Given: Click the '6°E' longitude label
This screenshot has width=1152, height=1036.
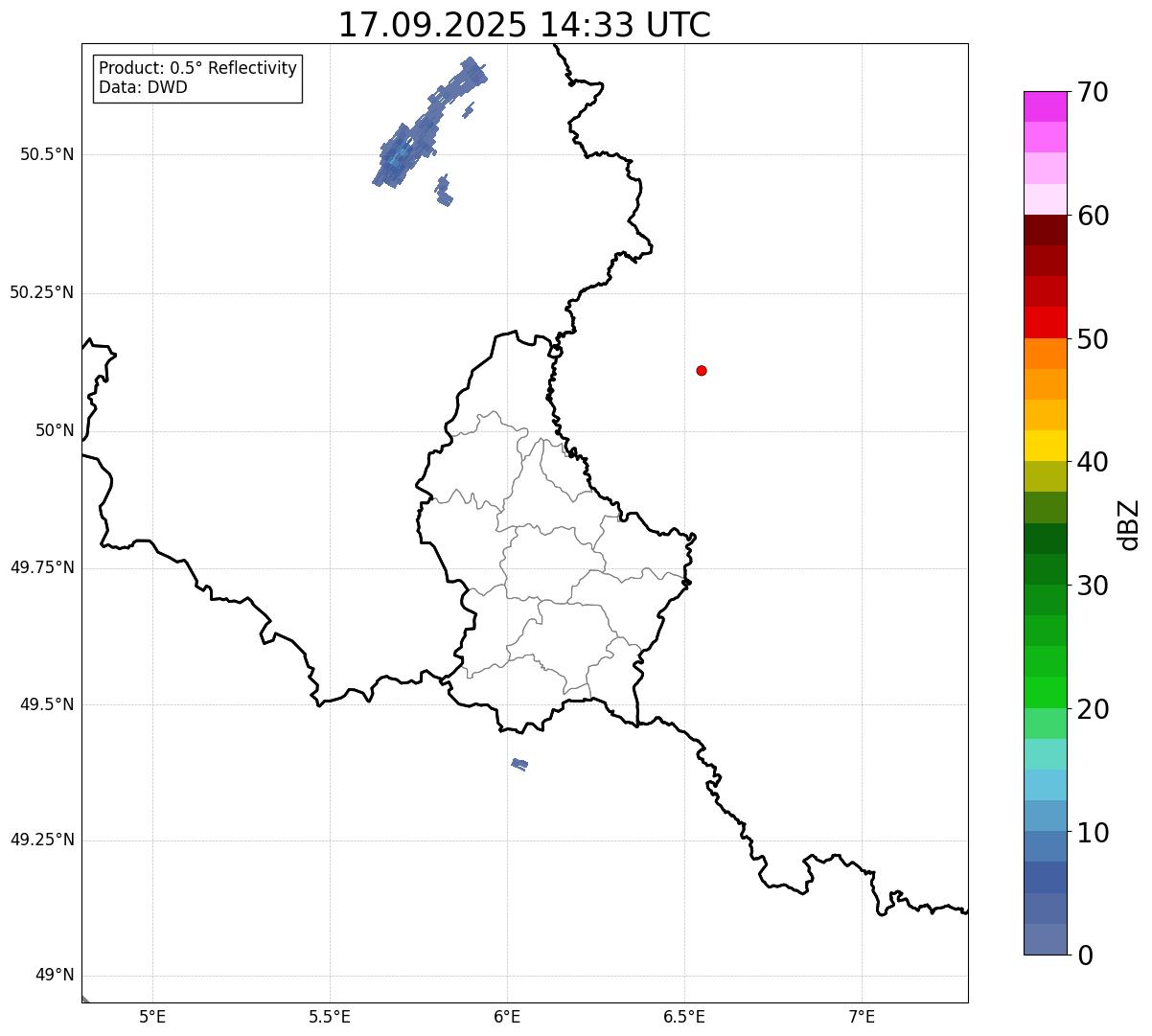Looking at the screenshot, I should click(507, 1017).
